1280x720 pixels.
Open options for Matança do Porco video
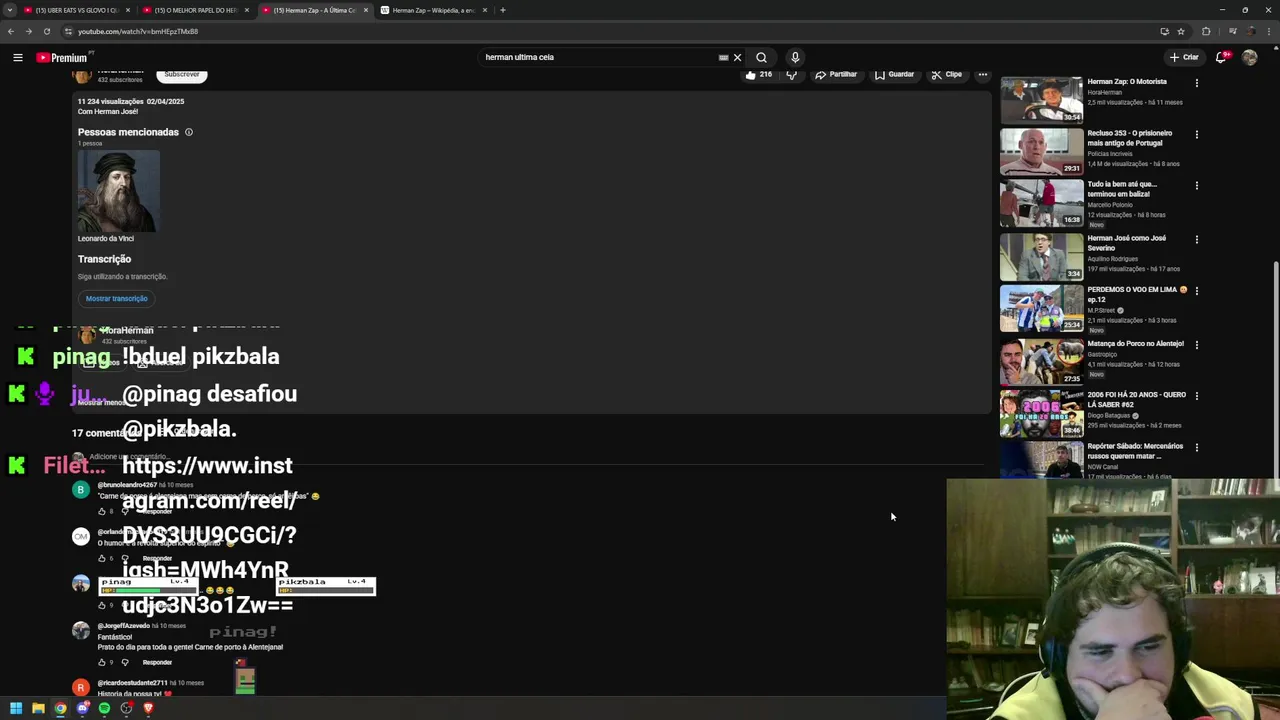point(1196,345)
